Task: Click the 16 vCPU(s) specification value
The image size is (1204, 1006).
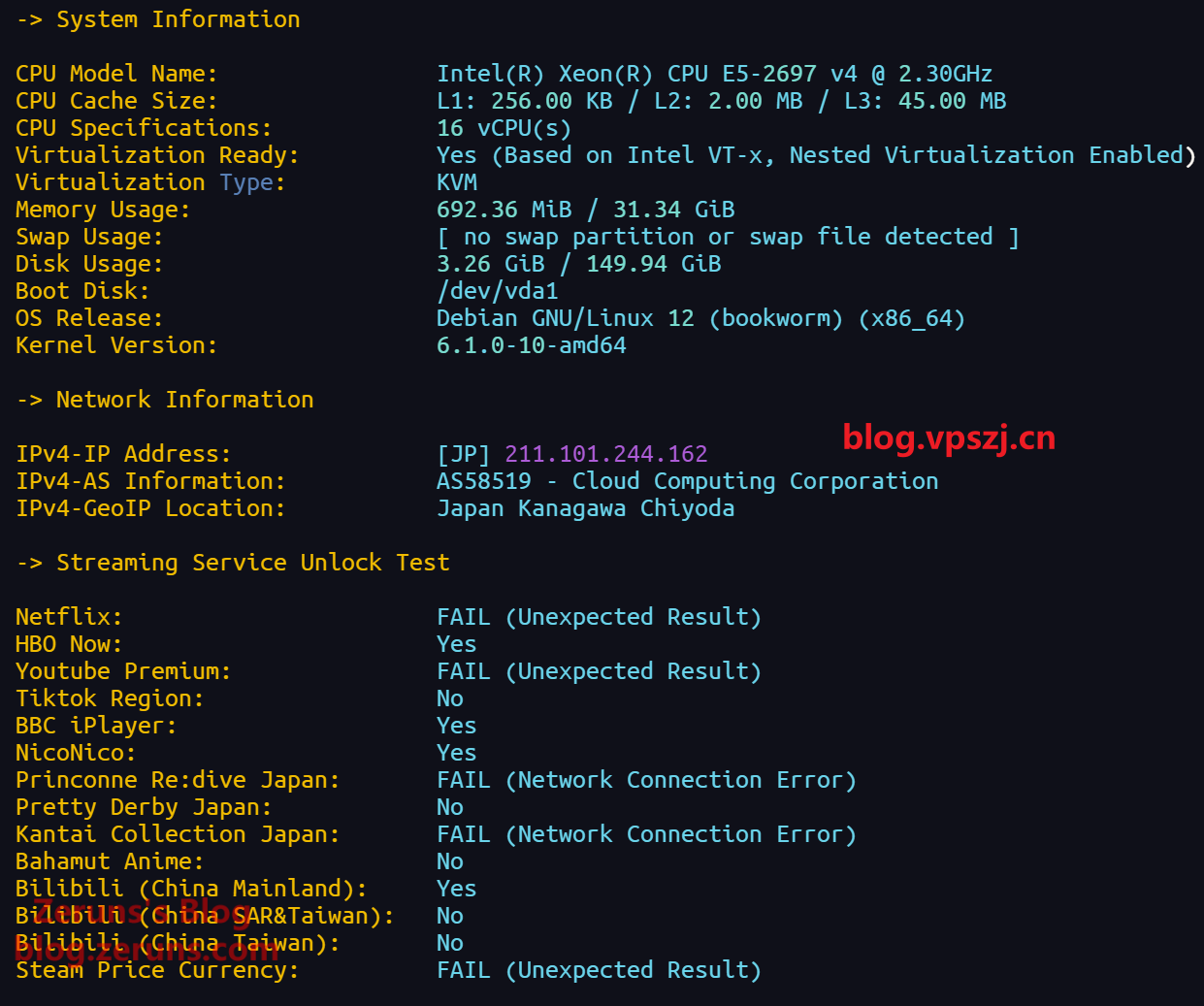Action: point(504,128)
